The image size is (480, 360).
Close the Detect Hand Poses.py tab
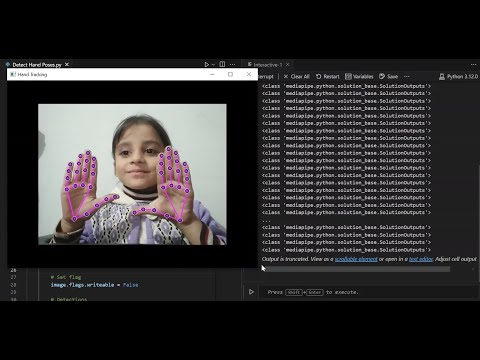coord(67,64)
